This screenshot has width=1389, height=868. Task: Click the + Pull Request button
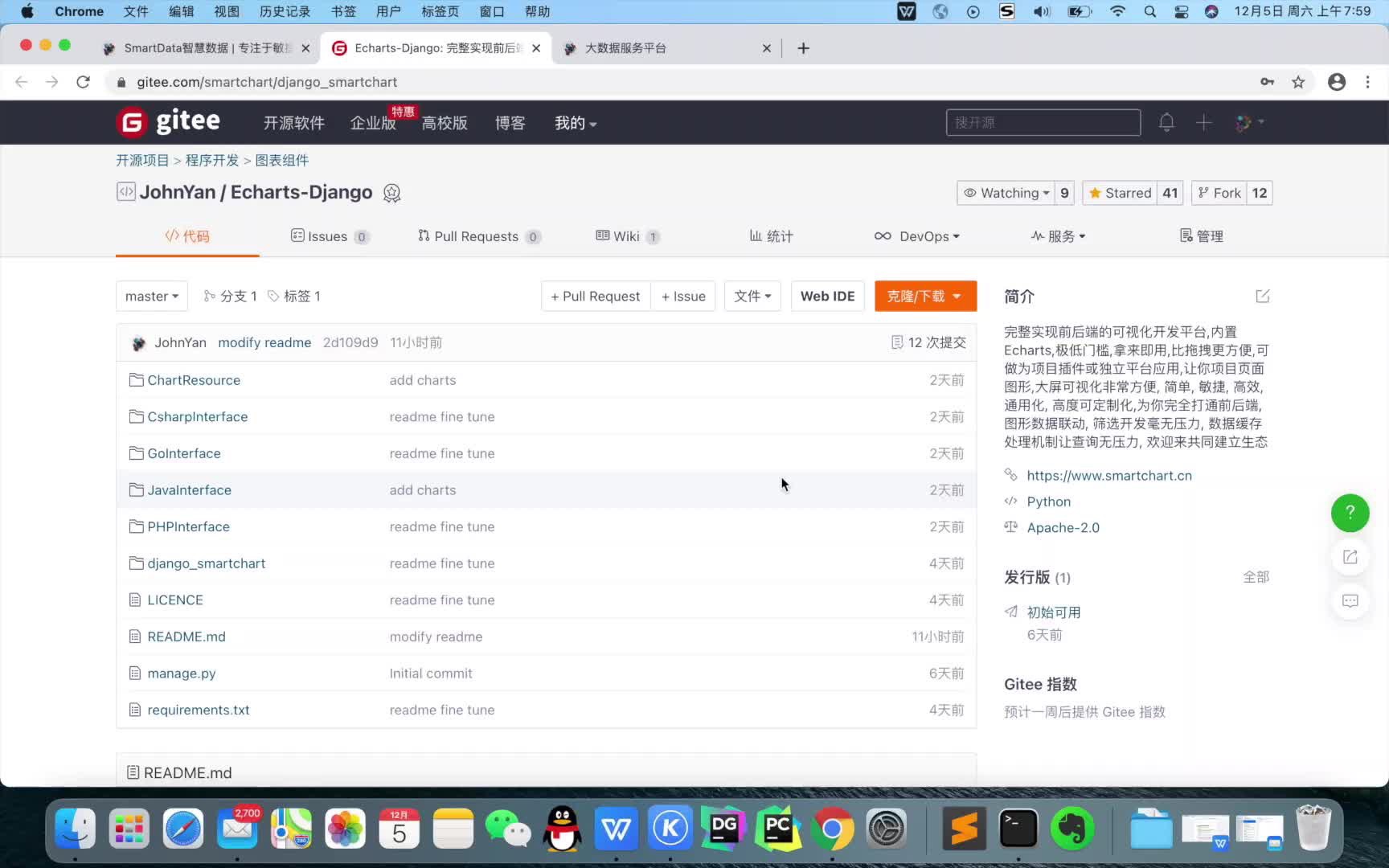click(x=596, y=297)
